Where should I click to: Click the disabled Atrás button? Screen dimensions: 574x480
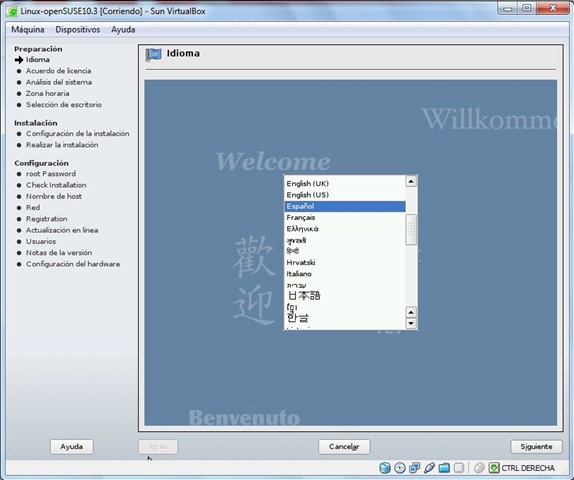[158, 447]
